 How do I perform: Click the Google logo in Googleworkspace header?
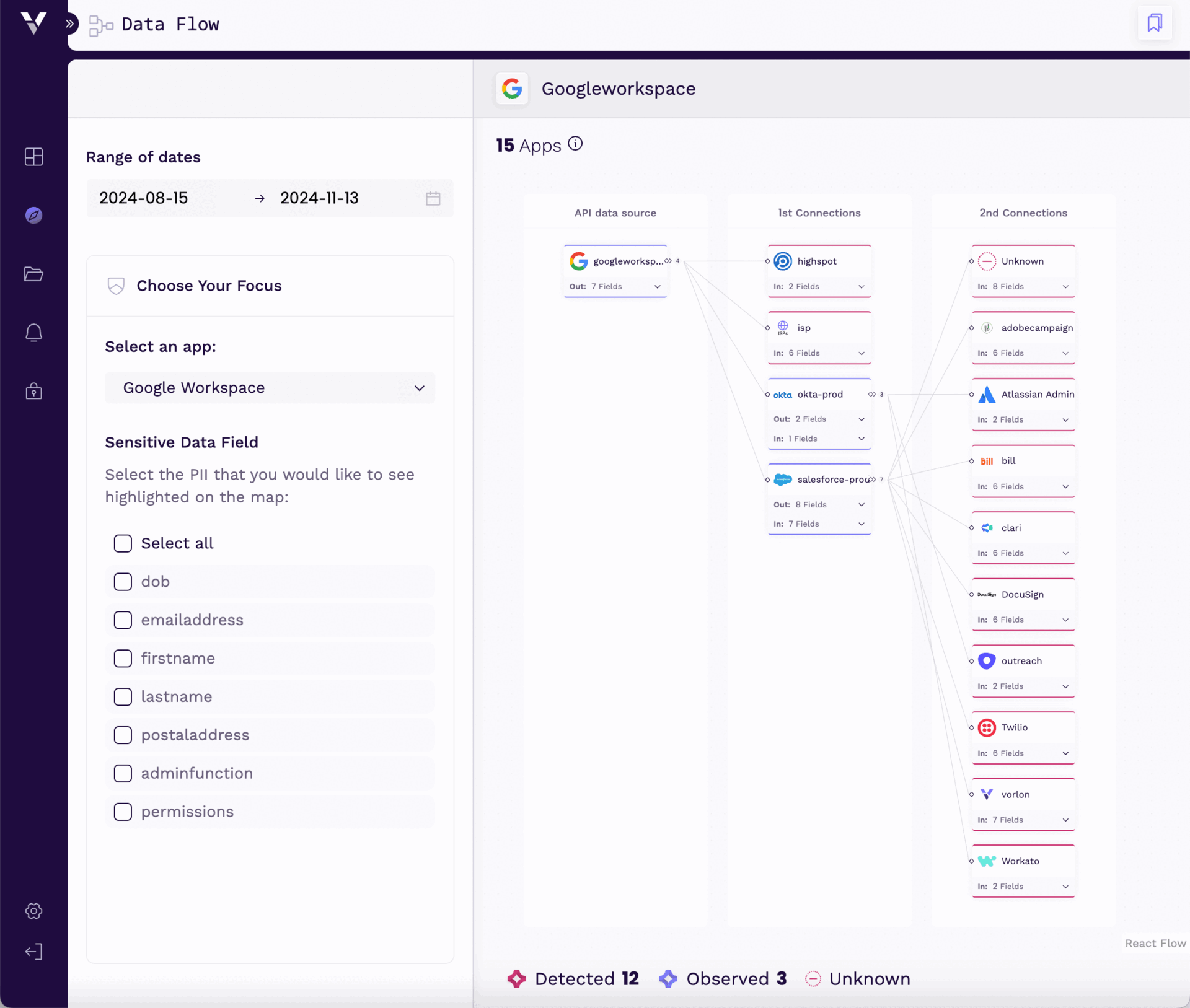512,89
